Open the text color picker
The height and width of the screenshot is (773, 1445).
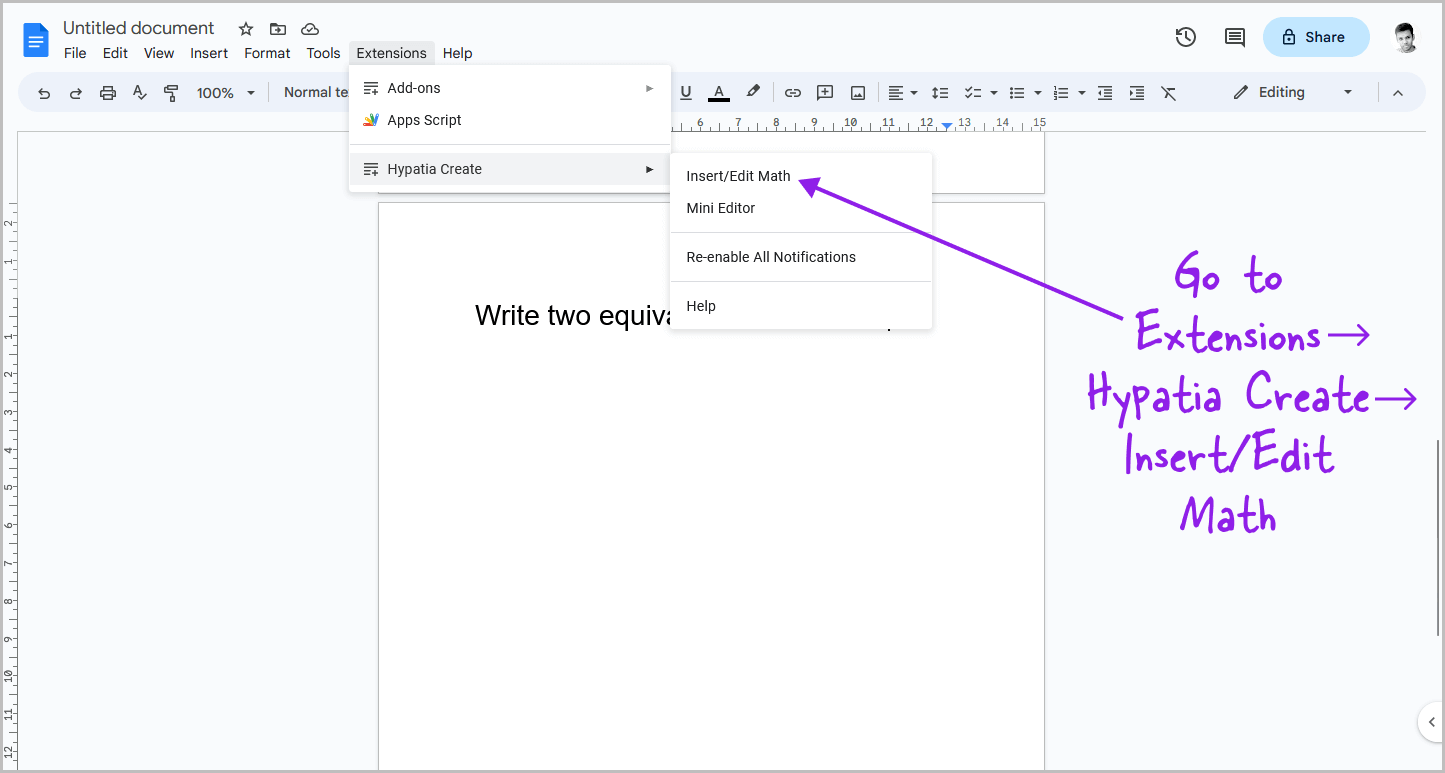(719, 93)
